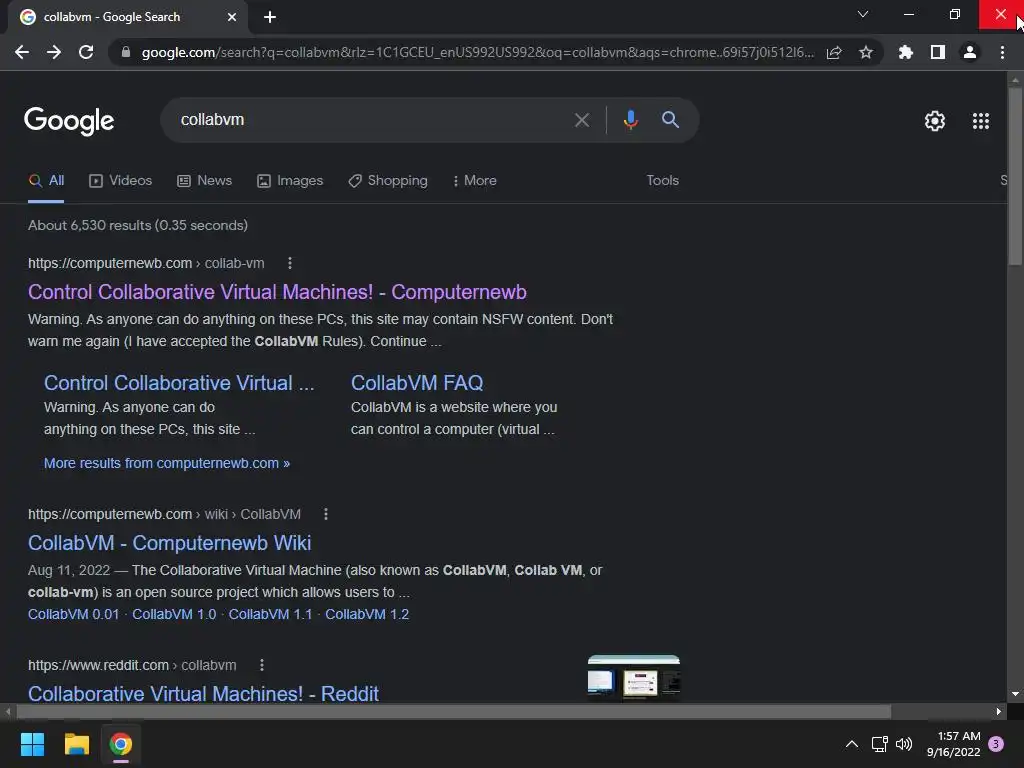Open the Chrome profile avatar
Screen dimensions: 1024x768
[x=970, y=52]
